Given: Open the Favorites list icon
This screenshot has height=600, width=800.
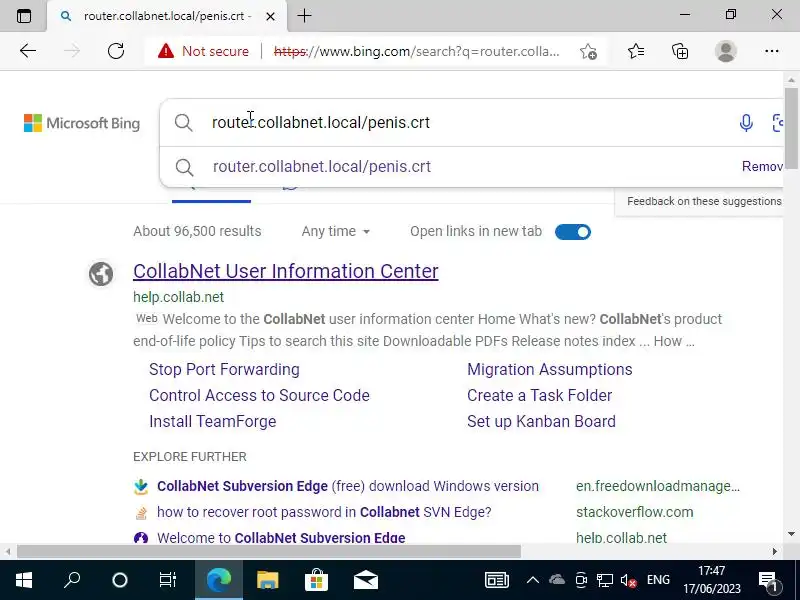Looking at the screenshot, I should pos(636,51).
